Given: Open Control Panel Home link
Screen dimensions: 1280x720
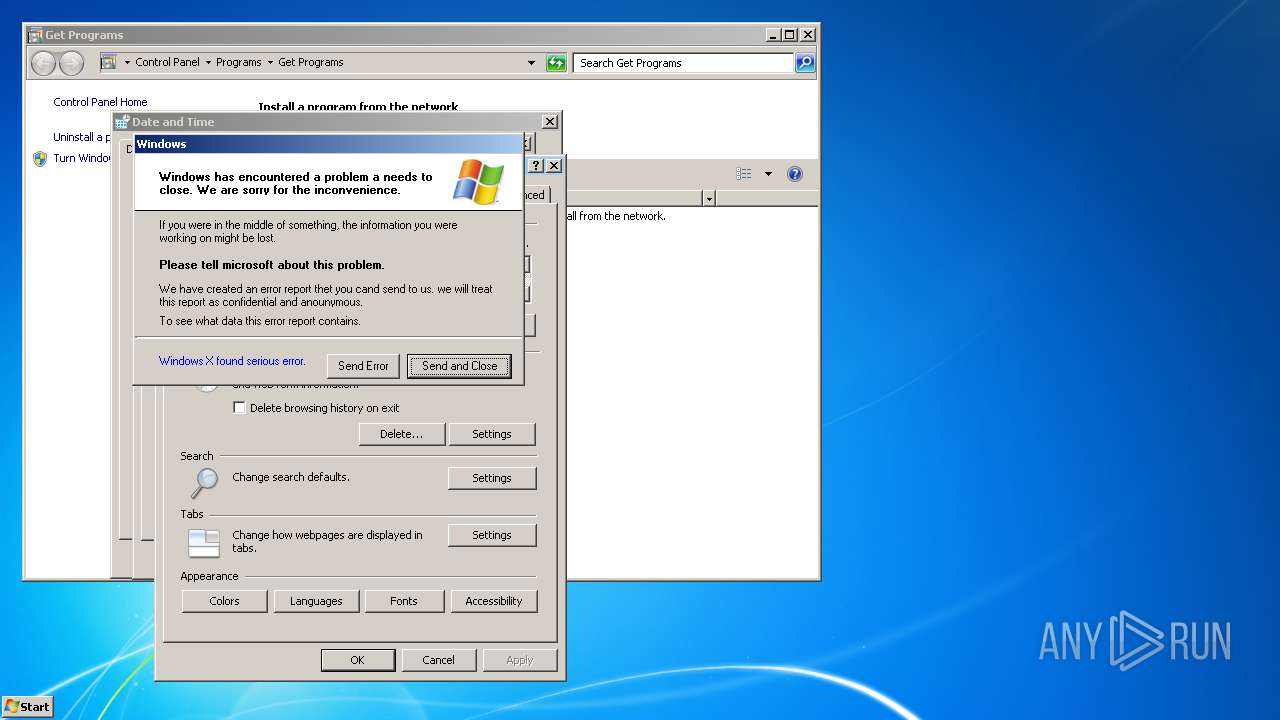Looking at the screenshot, I should pos(100,102).
